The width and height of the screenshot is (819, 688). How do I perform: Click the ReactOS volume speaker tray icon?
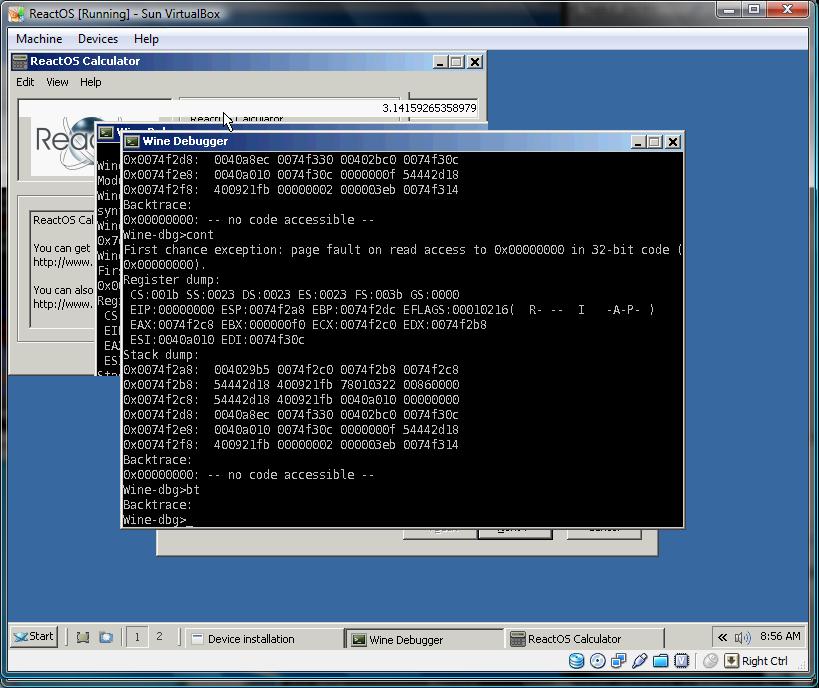(742, 637)
